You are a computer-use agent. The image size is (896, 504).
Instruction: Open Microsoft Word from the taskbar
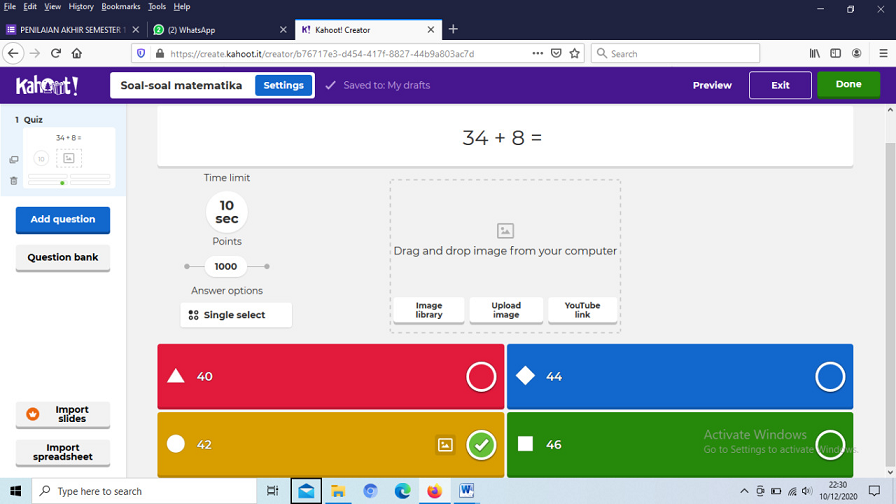(466, 491)
